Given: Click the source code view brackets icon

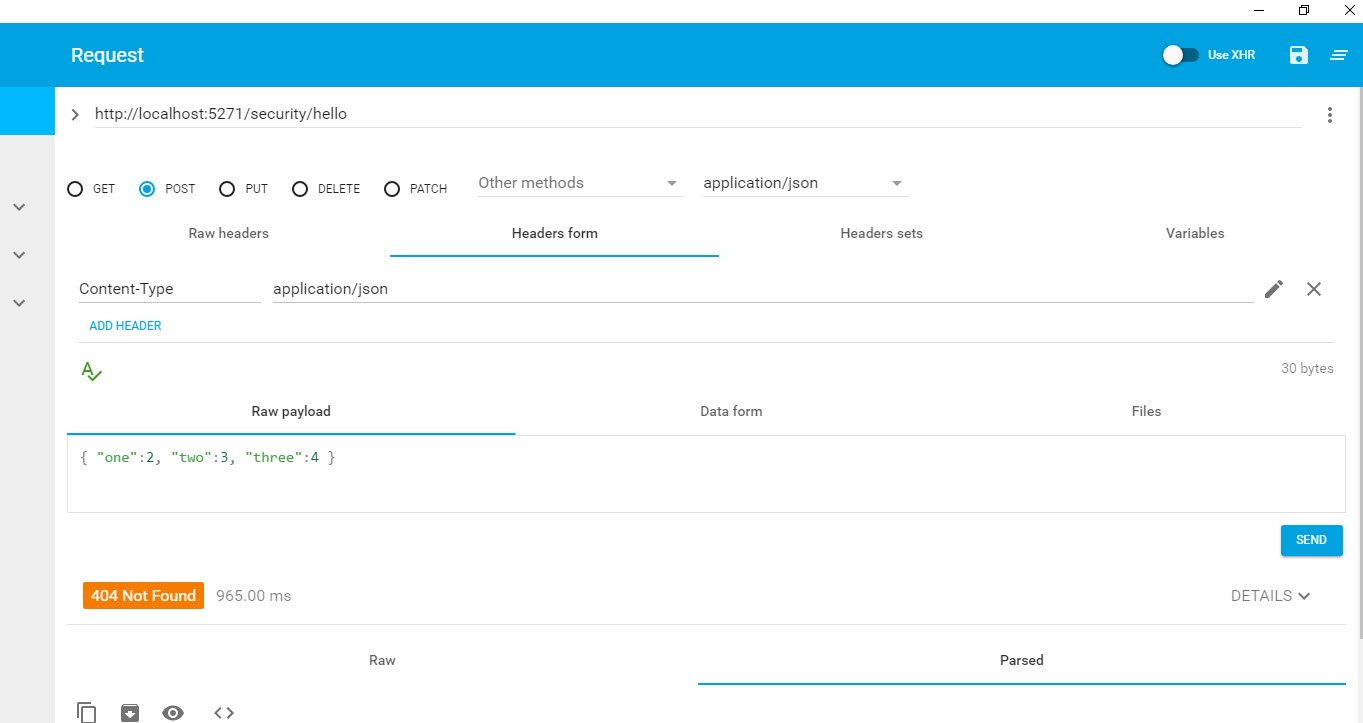Looking at the screenshot, I should pos(224,712).
